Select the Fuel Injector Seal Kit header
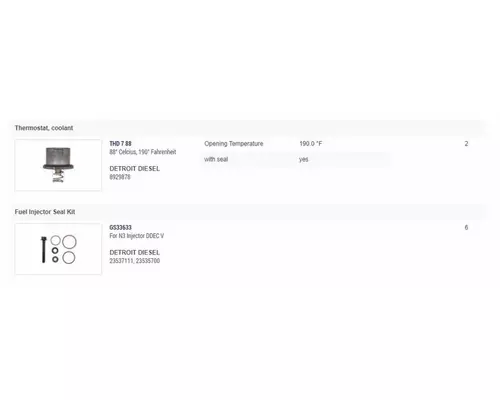The height and width of the screenshot is (400, 500). coord(45,212)
